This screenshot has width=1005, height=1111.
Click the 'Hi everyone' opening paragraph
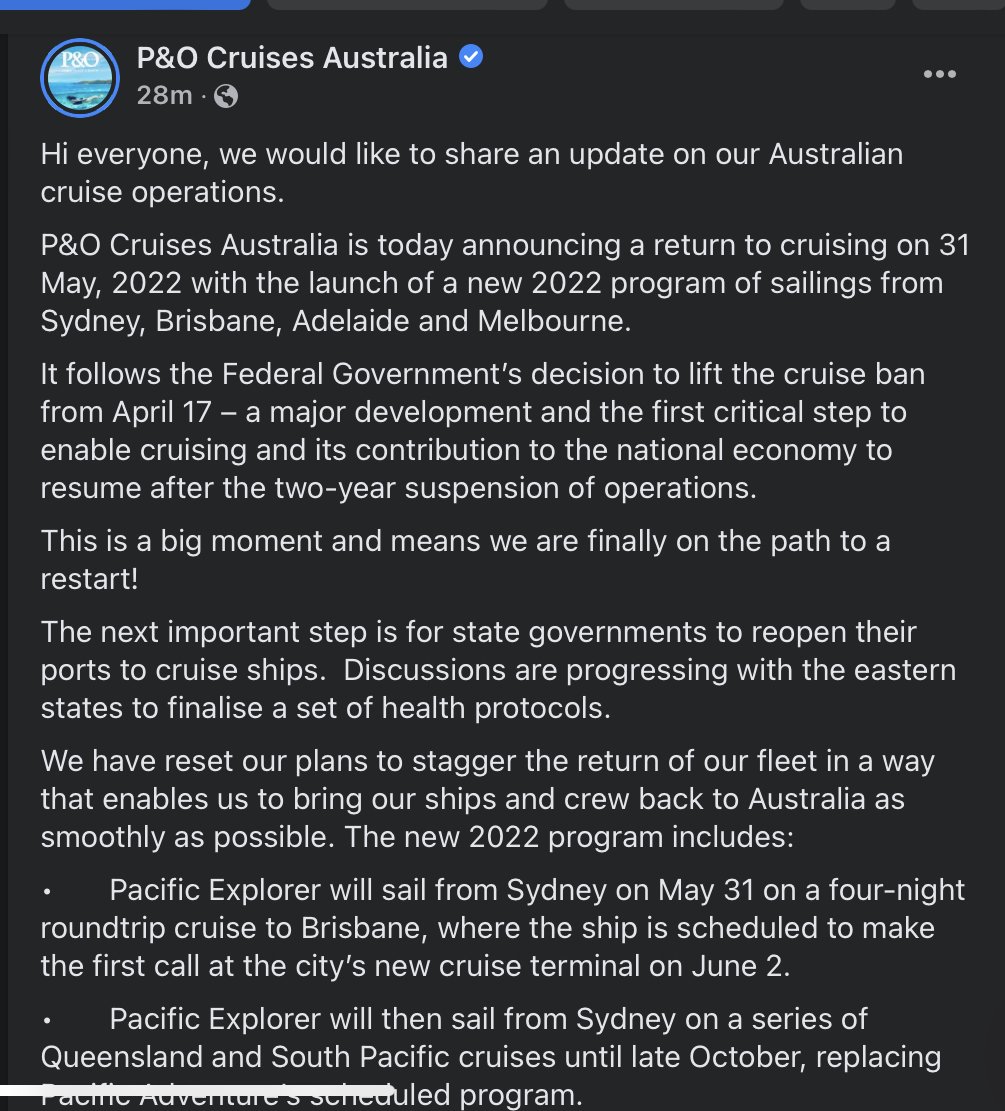(471, 173)
